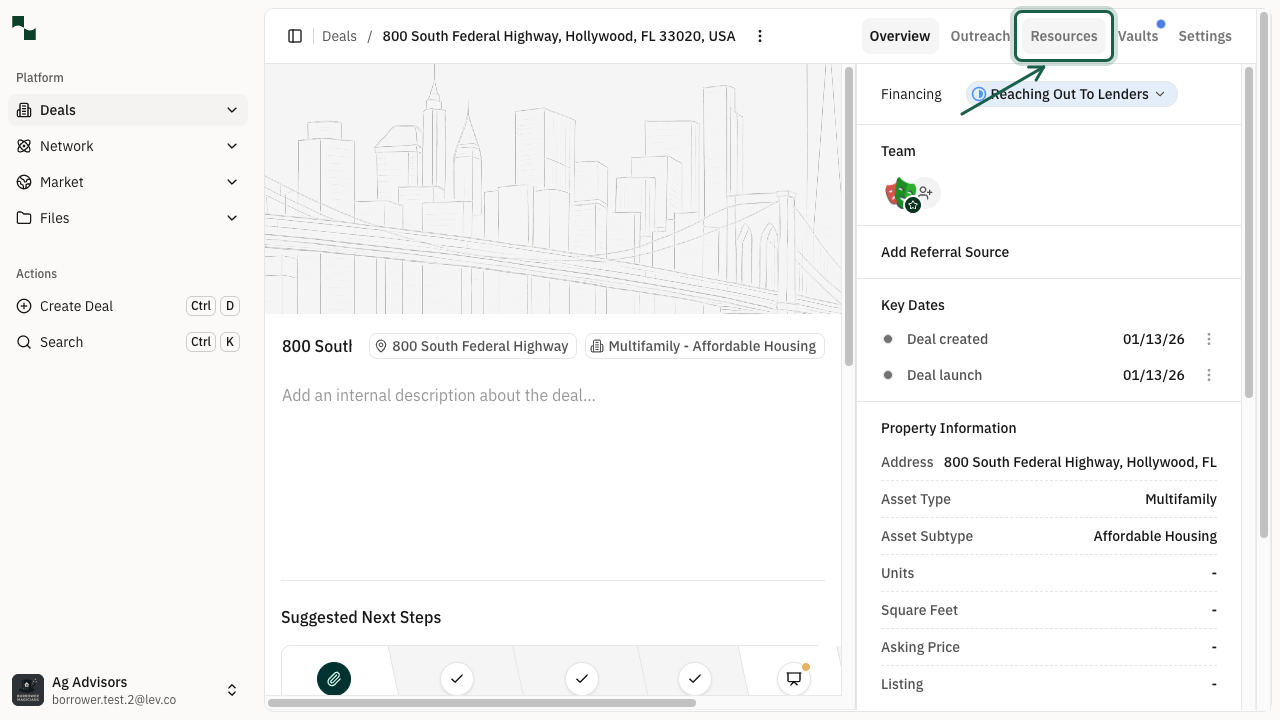Click the Network globe icon

pyautogui.click(x=22, y=146)
